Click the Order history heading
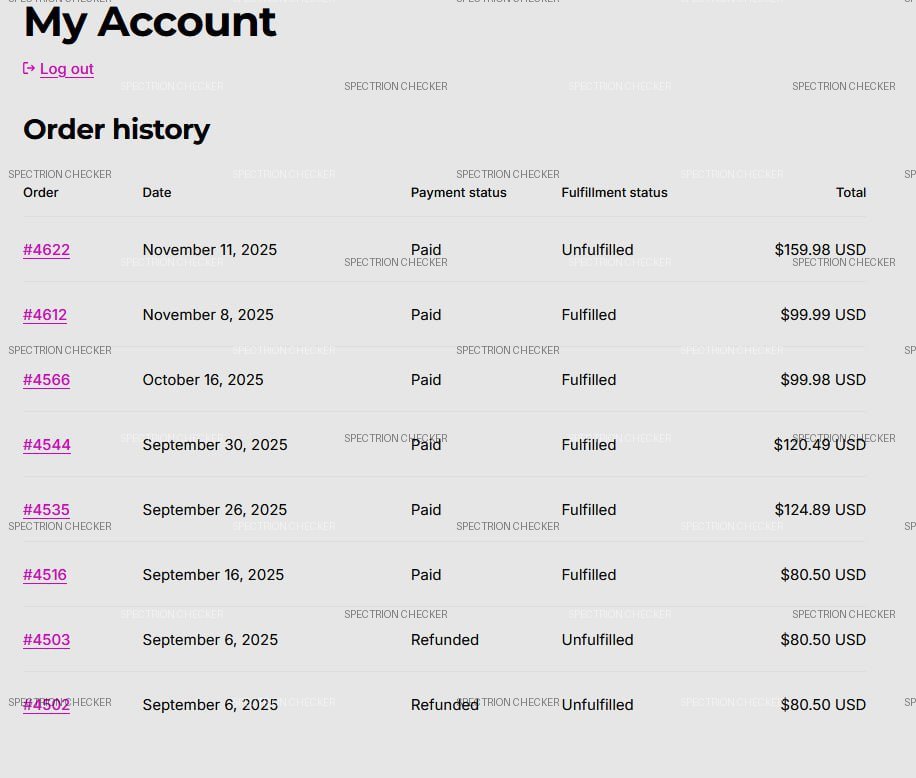The image size is (916, 778). pyautogui.click(x=116, y=129)
